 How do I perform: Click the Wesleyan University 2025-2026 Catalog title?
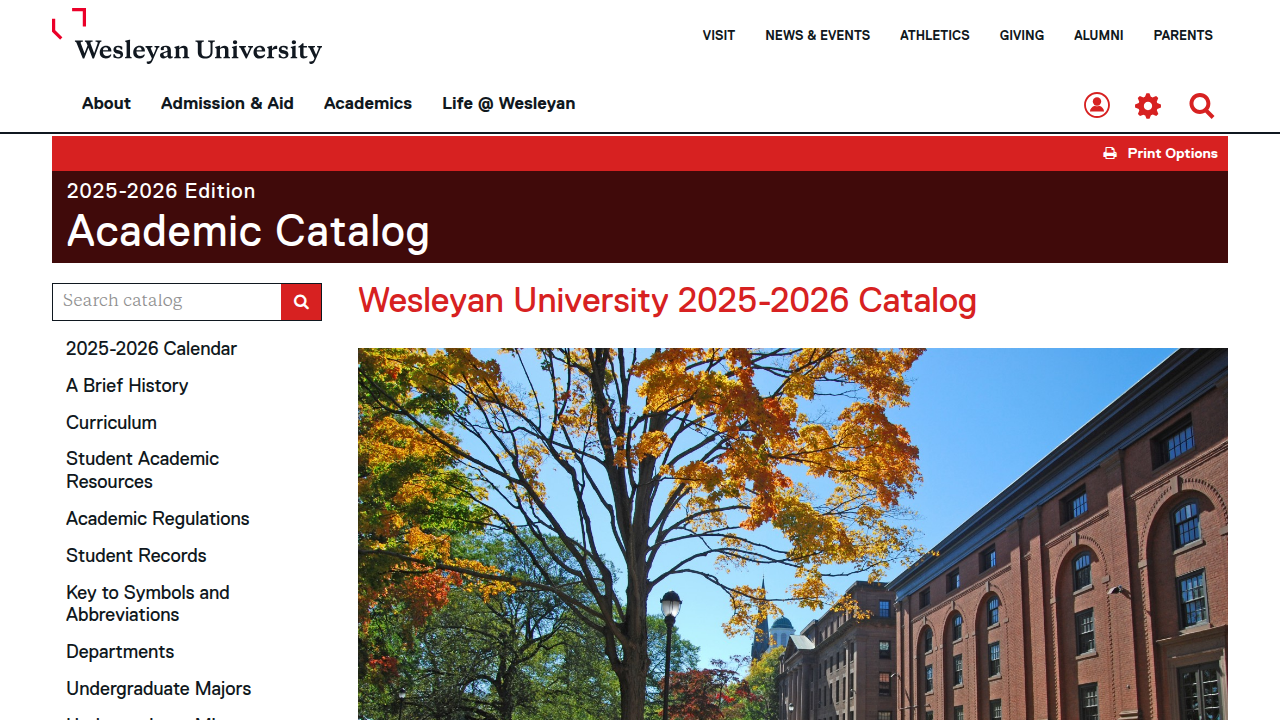click(x=667, y=300)
